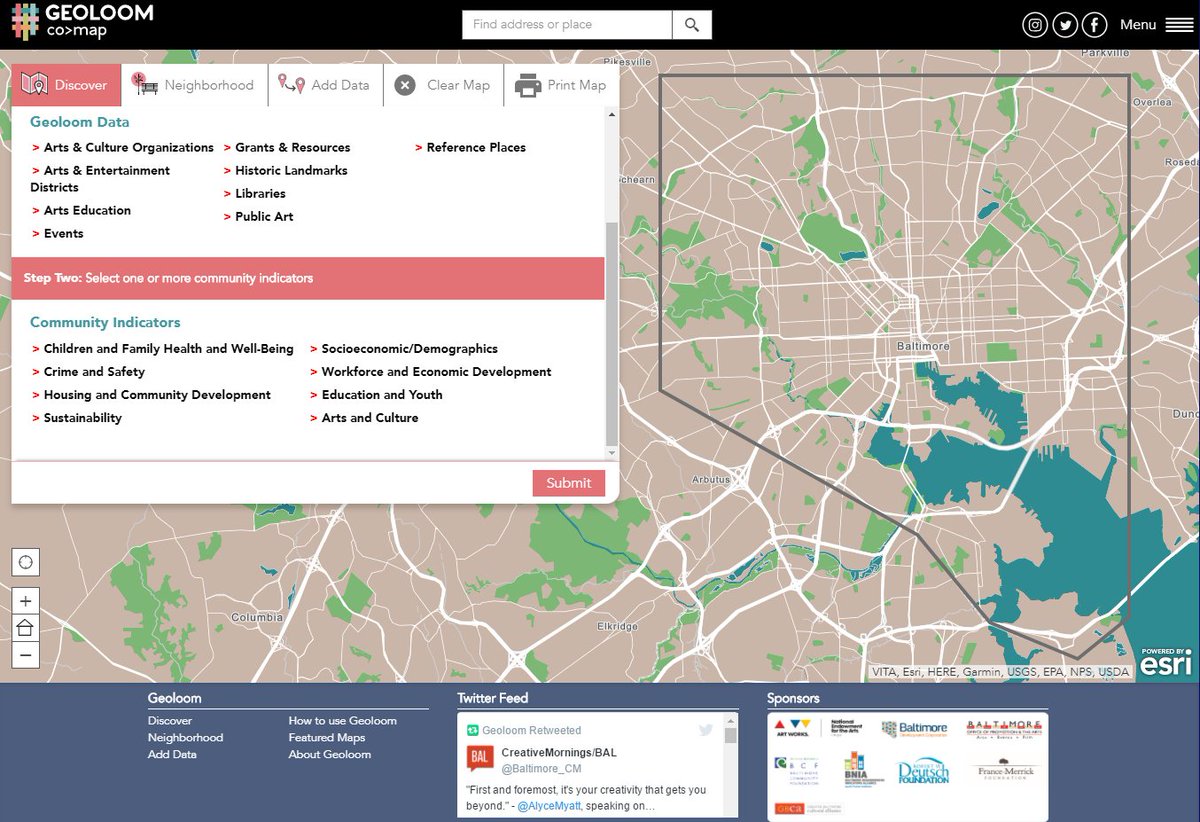The width and height of the screenshot is (1200, 822).
Task: Click the @AlyceMyatt mention
Action: [551, 806]
